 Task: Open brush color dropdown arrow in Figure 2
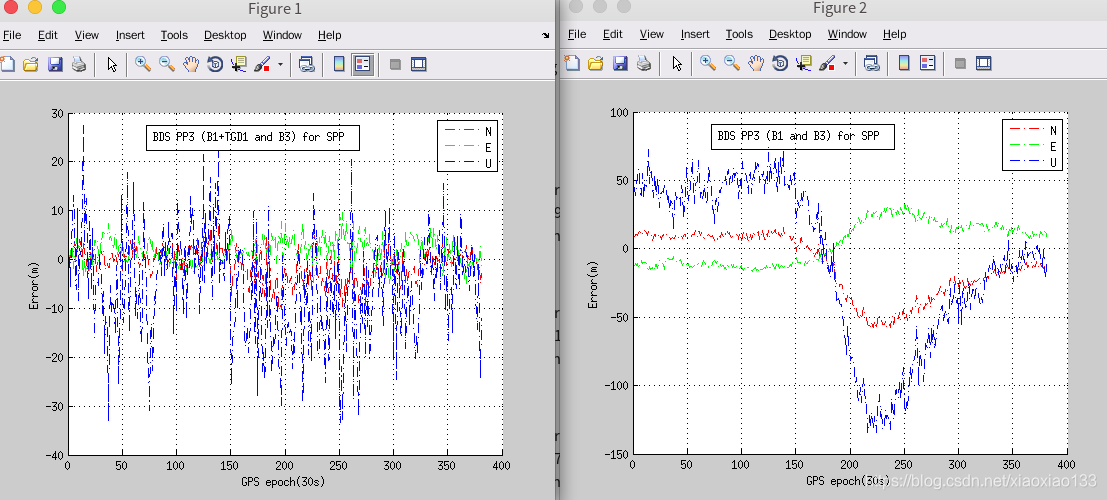click(x=845, y=64)
